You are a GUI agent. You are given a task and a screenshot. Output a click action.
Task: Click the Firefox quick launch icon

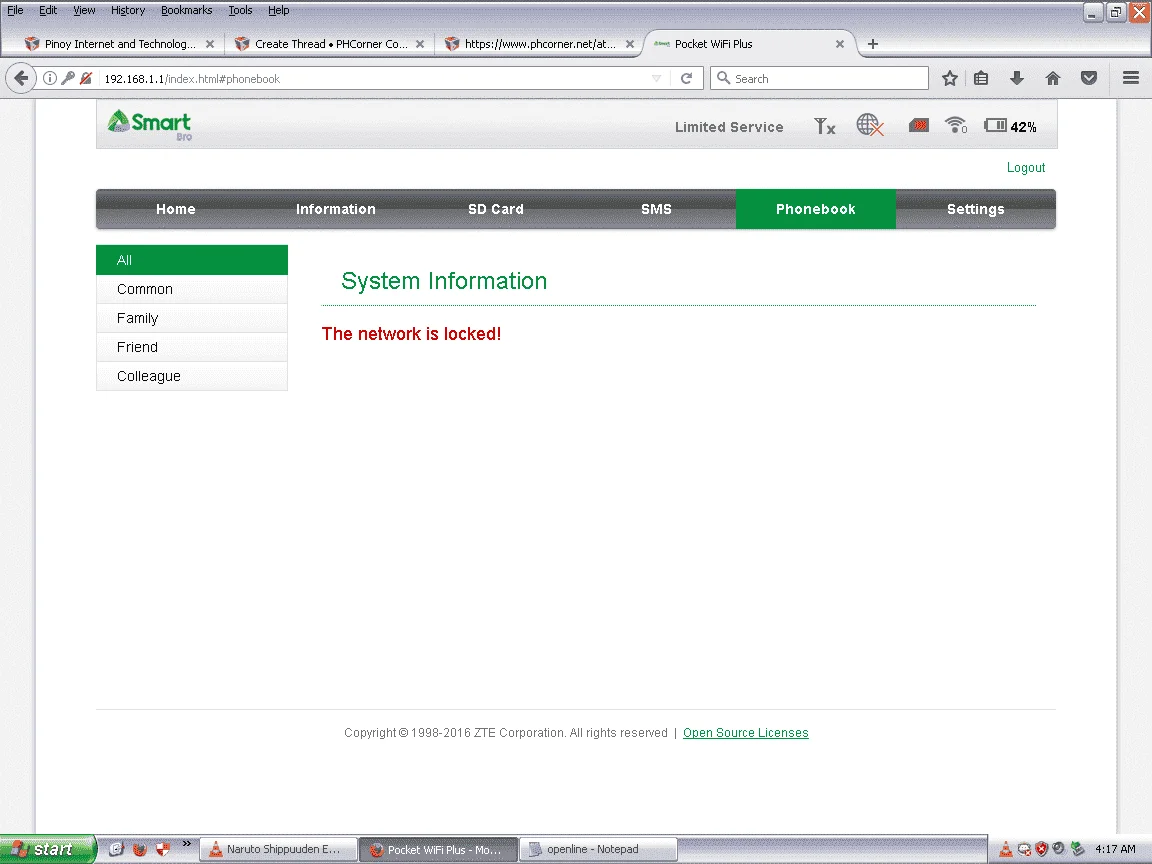(x=140, y=849)
